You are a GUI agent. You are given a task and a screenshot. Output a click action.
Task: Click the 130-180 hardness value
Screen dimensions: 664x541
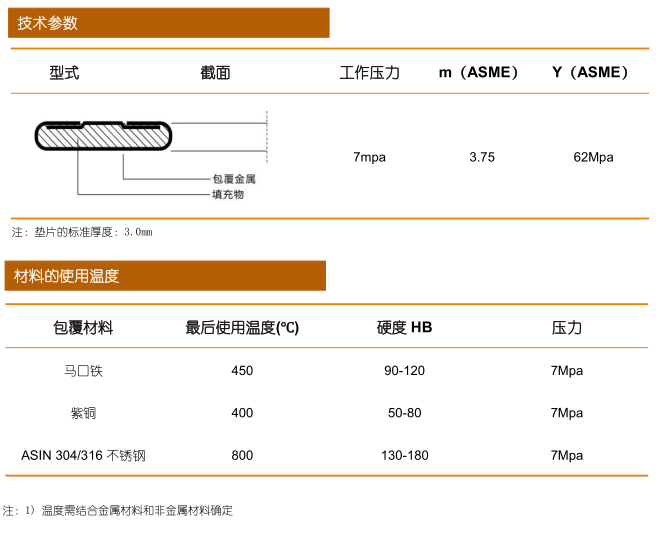point(404,456)
